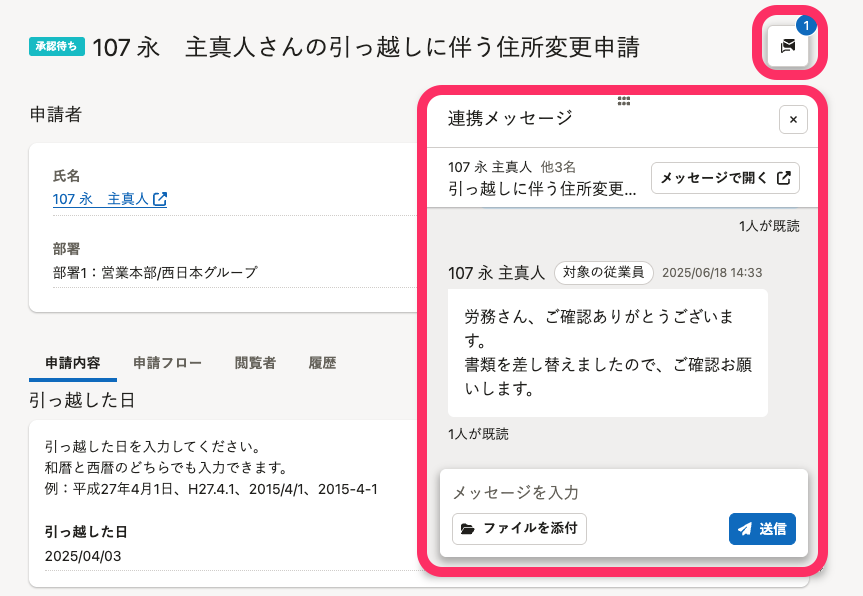Switch to the 申請フロー tab
This screenshot has width=863, height=596.
[x=167, y=363]
